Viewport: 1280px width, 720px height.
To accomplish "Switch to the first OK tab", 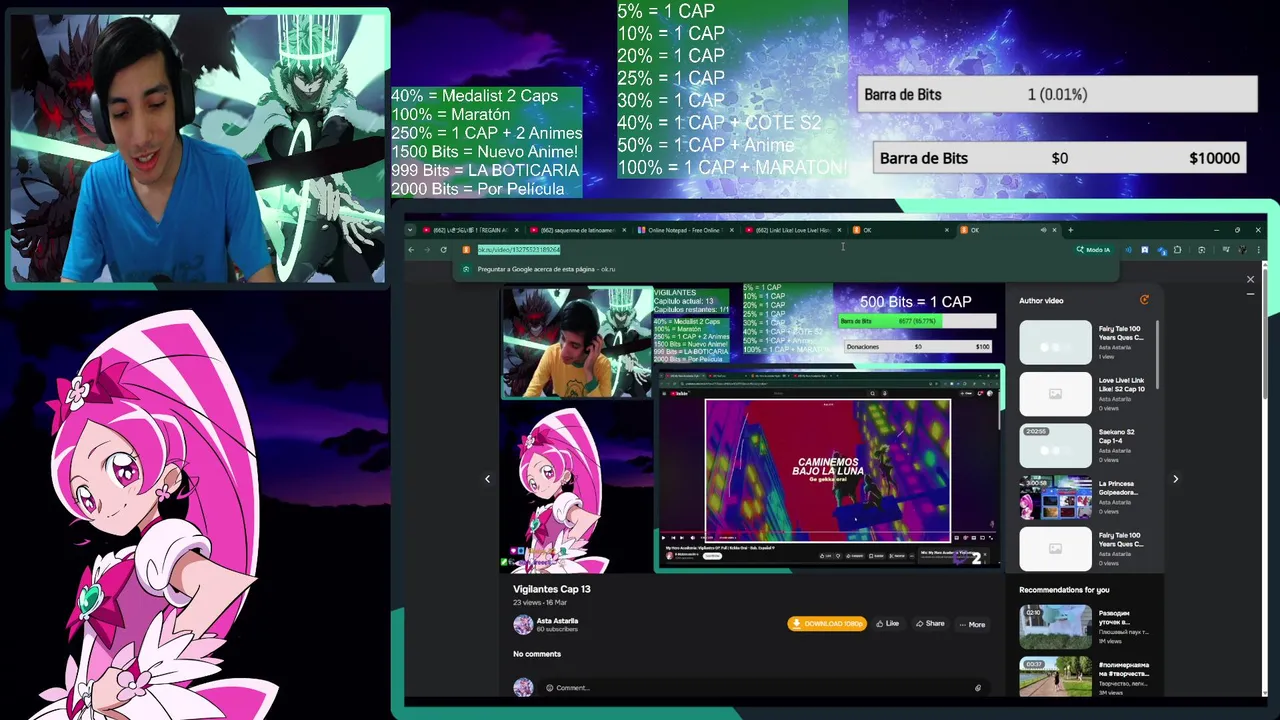I will click(900, 230).
